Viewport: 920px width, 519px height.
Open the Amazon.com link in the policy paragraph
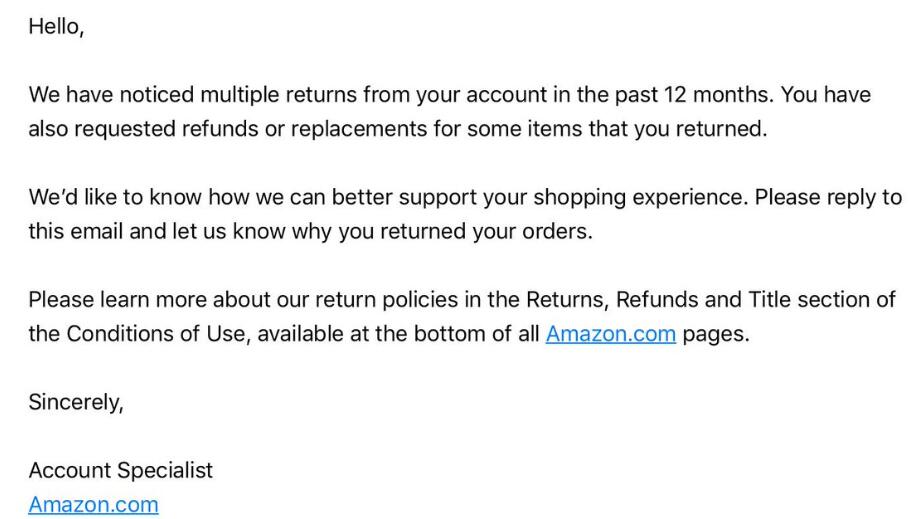pyautogui.click(x=610, y=334)
